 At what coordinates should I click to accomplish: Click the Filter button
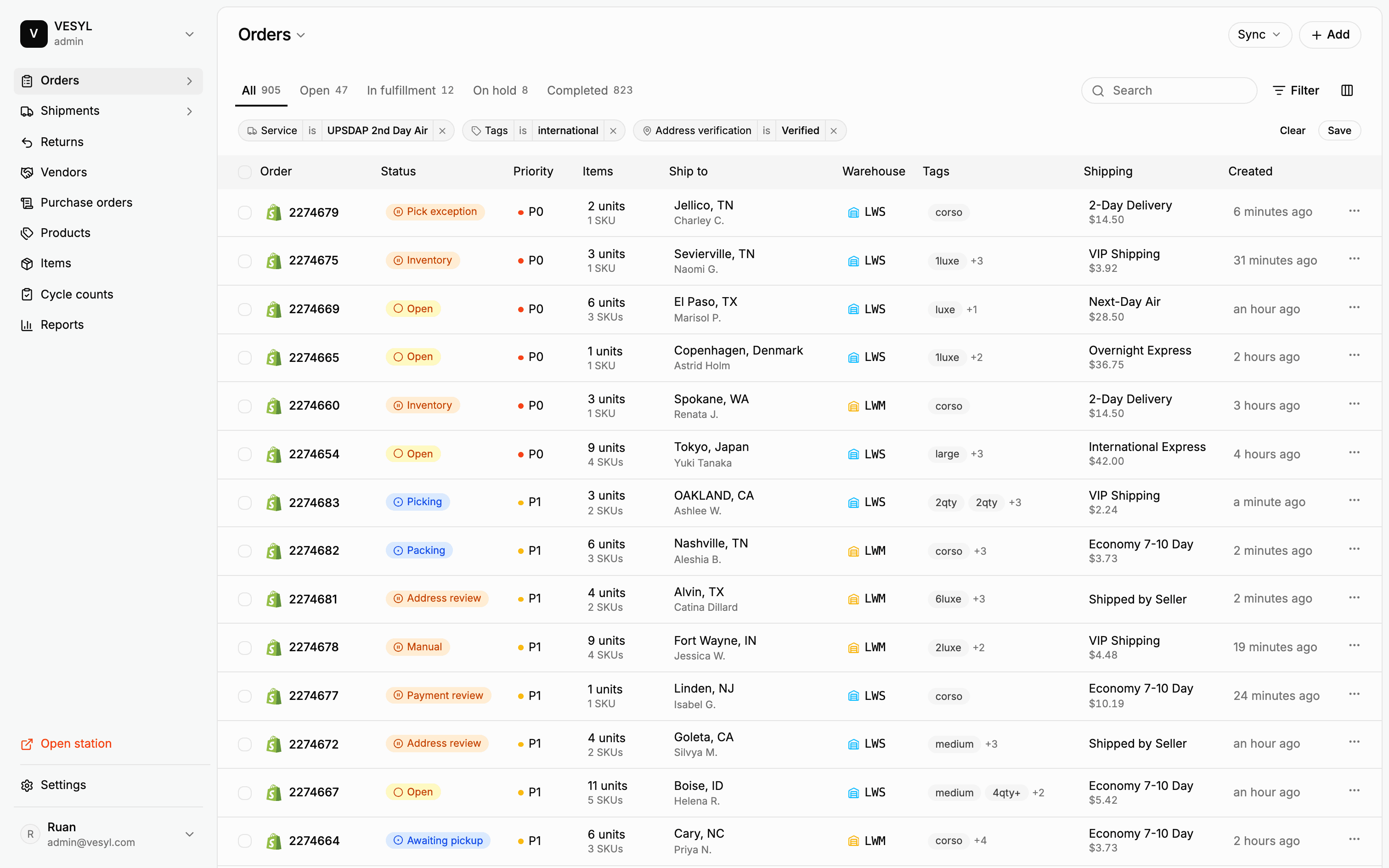[x=1296, y=91]
